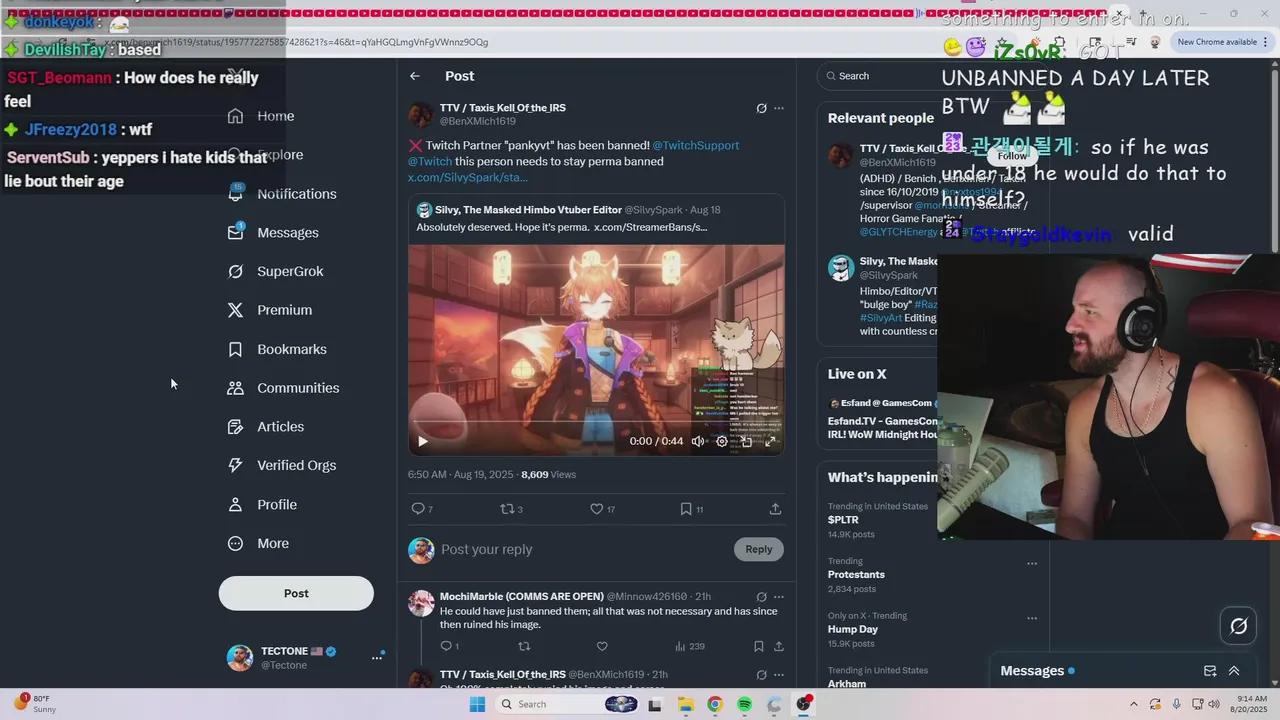Image resolution: width=1280 pixels, height=720 pixels.
Task: Open the floating Grok button
Action: [1239, 626]
